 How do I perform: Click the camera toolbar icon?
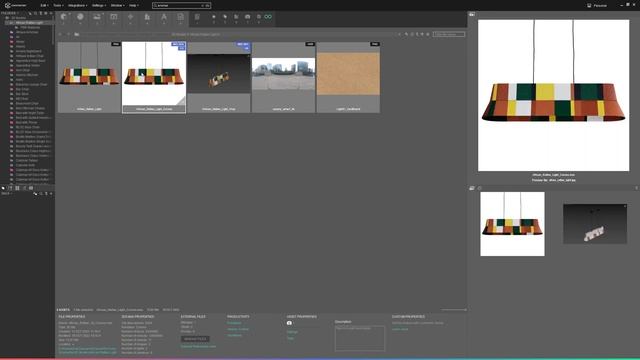click(x=247, y=17)
